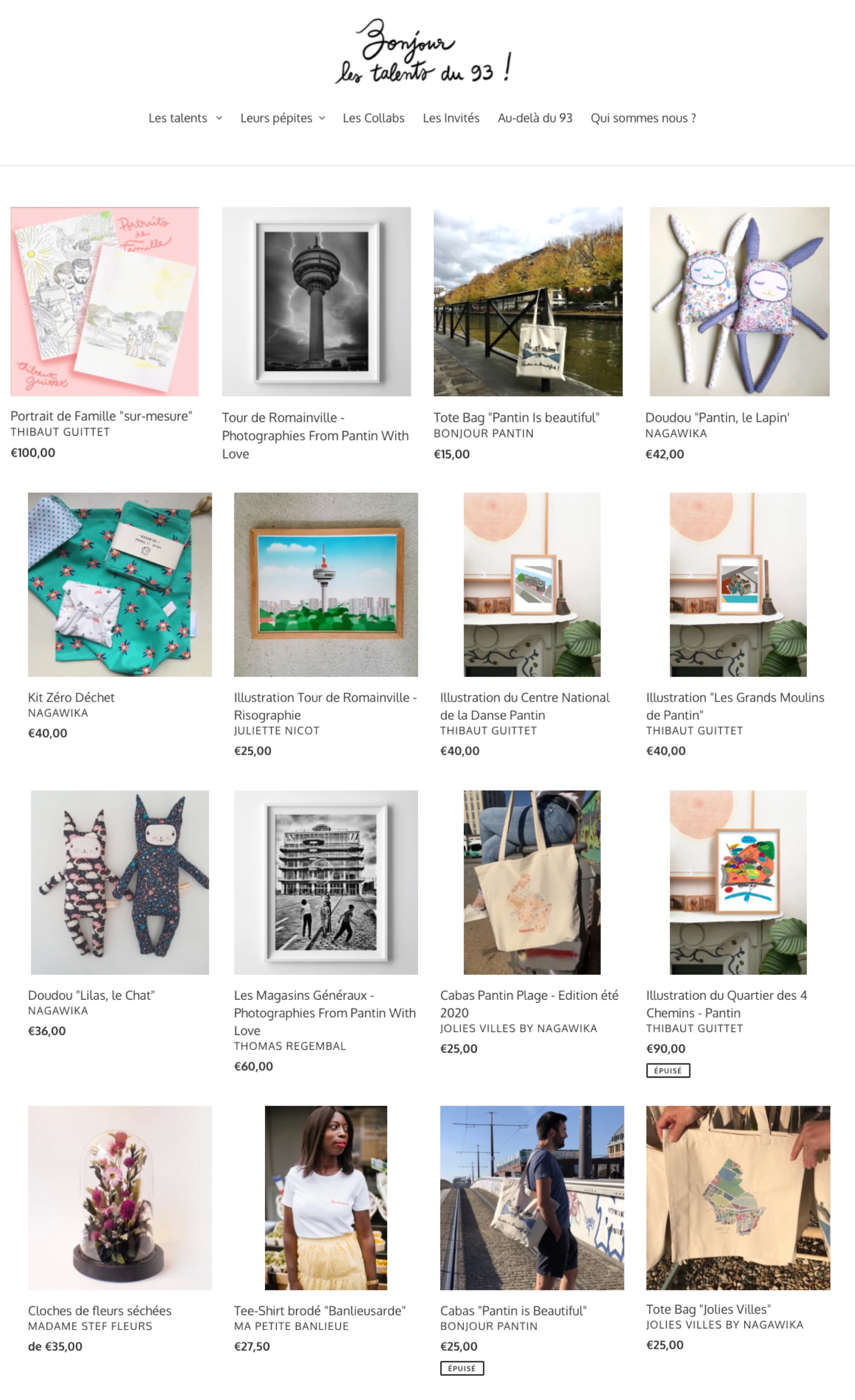Open Qui sommes nous ? page
This screenshot has height=1400, width=855.
pos(643,118)
